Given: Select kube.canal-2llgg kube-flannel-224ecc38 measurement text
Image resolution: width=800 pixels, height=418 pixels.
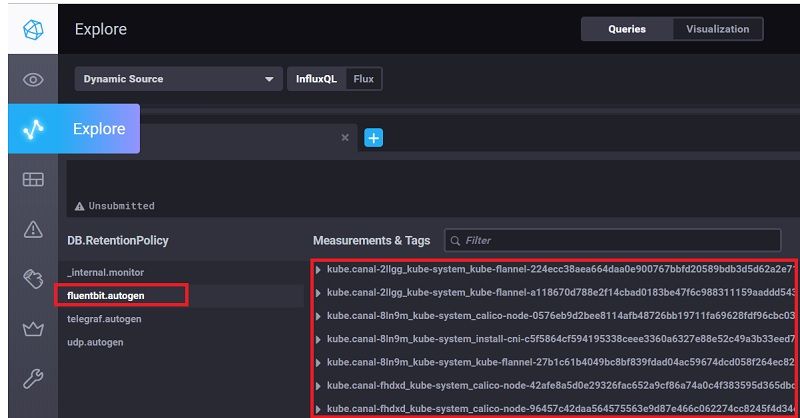Looking at the screenshot, I should click(561, 269).
